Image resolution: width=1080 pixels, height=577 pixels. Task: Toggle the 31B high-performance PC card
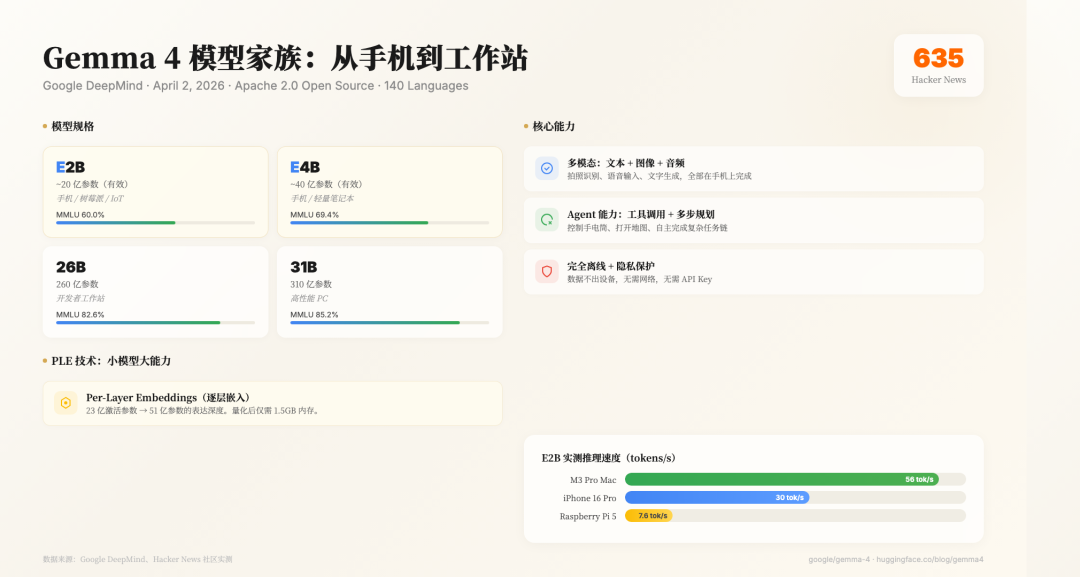(x=390, y=291)
